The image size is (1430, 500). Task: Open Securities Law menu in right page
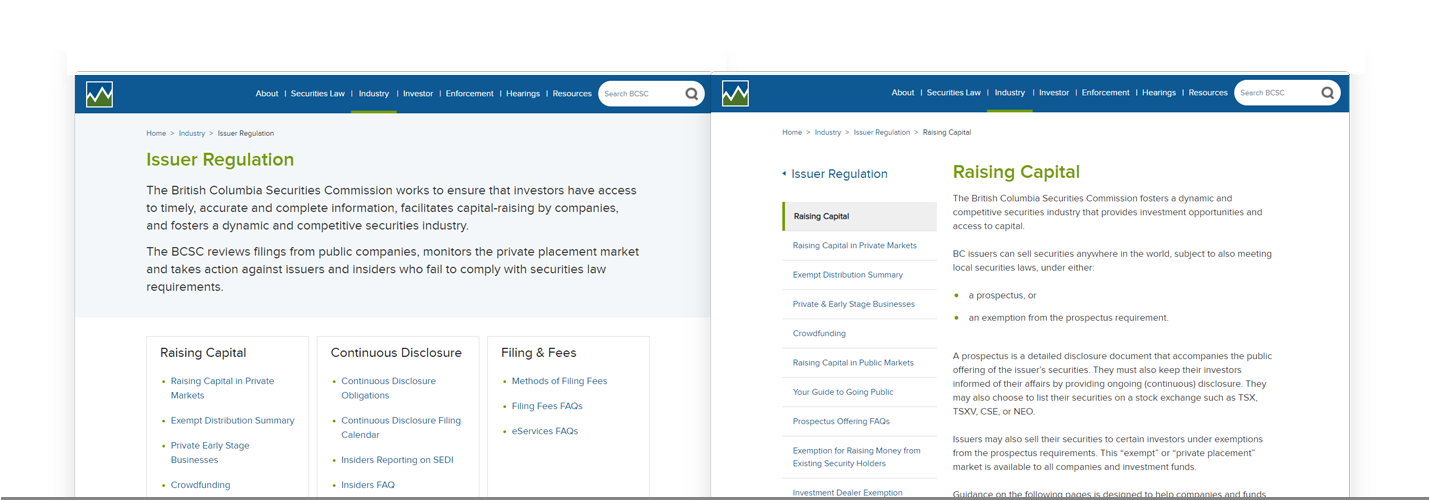(x=954, y=93)
